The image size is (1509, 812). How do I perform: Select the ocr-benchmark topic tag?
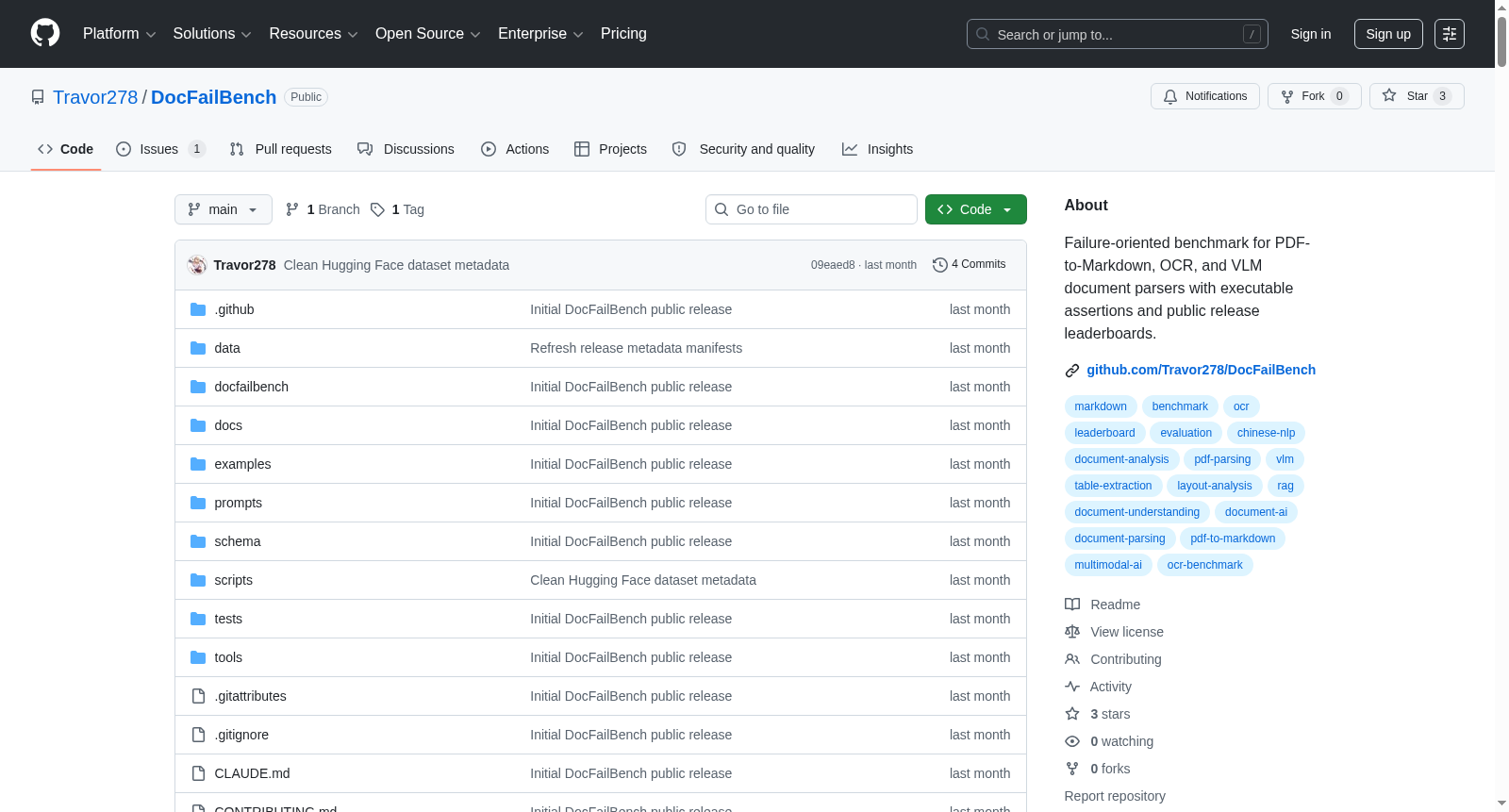pos(1204,565)
